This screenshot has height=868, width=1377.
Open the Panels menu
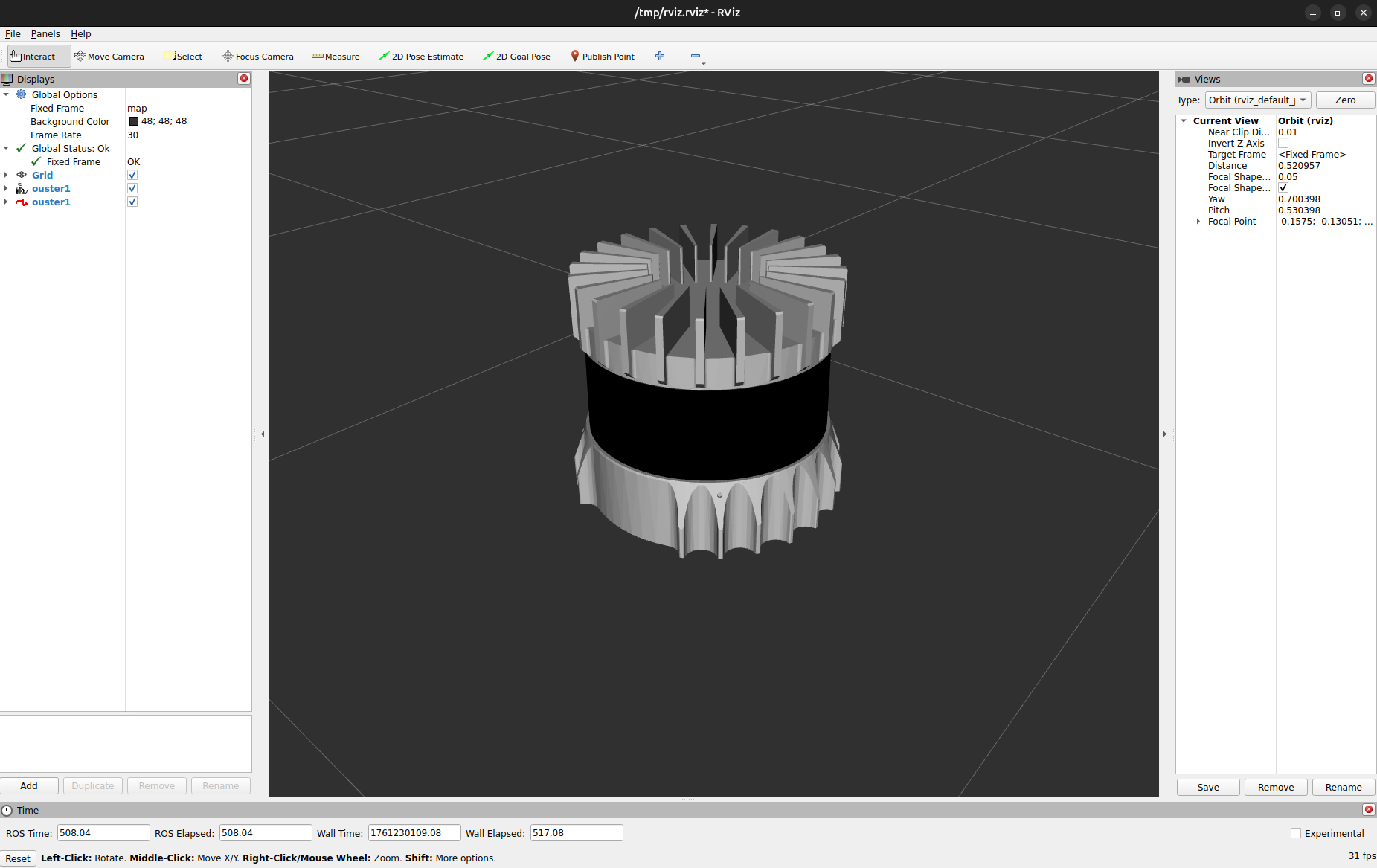45,34
